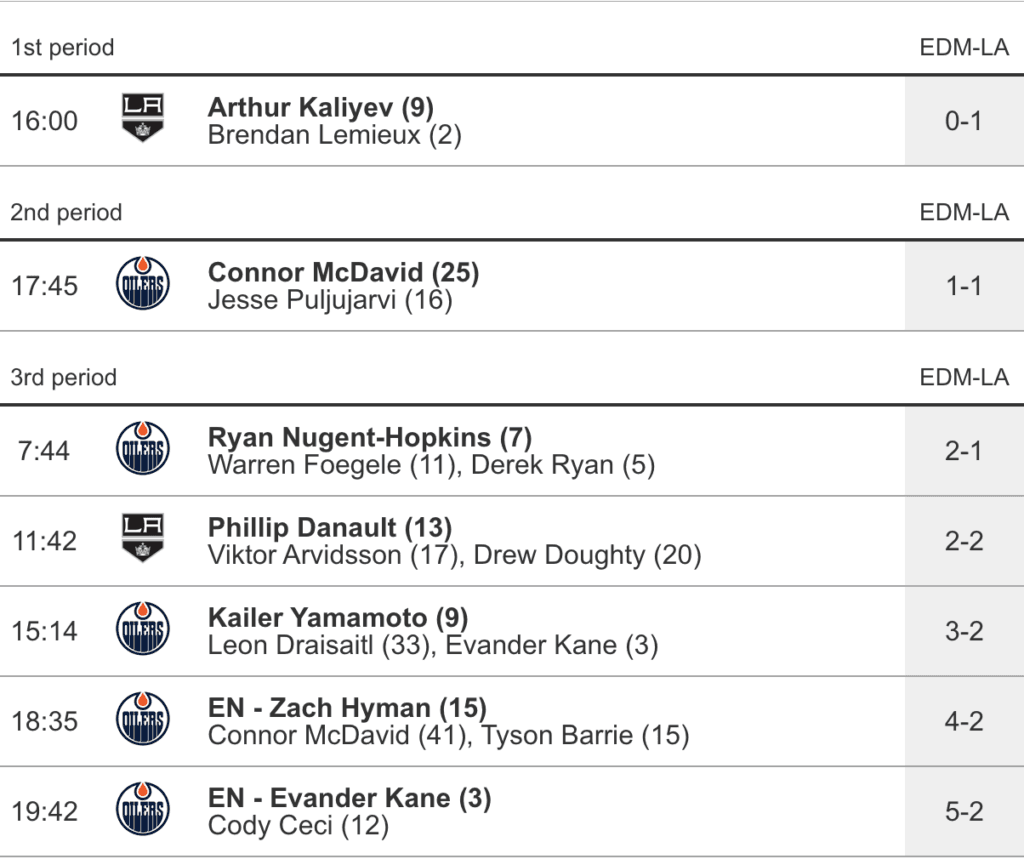
Task: Click the Oilers logo beside Zach Hyman's goal
Action: (143, 719)
